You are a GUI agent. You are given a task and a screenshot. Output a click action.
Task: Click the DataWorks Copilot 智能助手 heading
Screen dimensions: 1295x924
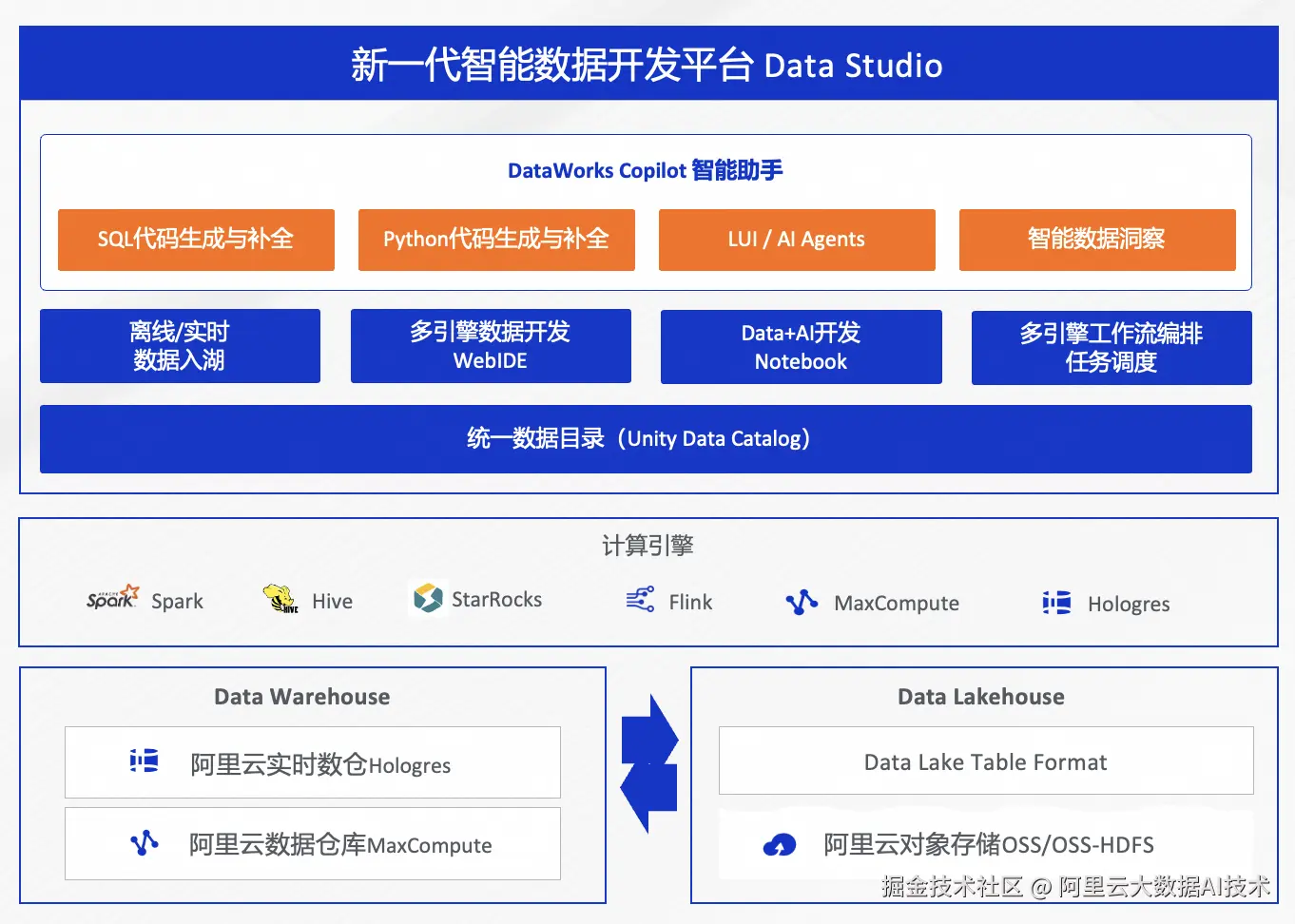pyautogui.click(x=646, y=170)
